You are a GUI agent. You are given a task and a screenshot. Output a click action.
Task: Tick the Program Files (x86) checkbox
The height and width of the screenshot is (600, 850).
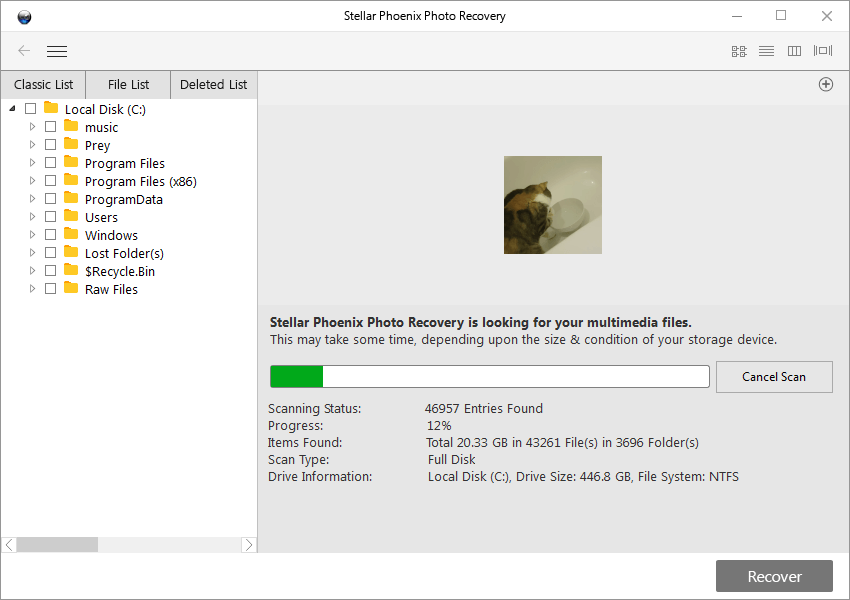(x=50, y=180)
